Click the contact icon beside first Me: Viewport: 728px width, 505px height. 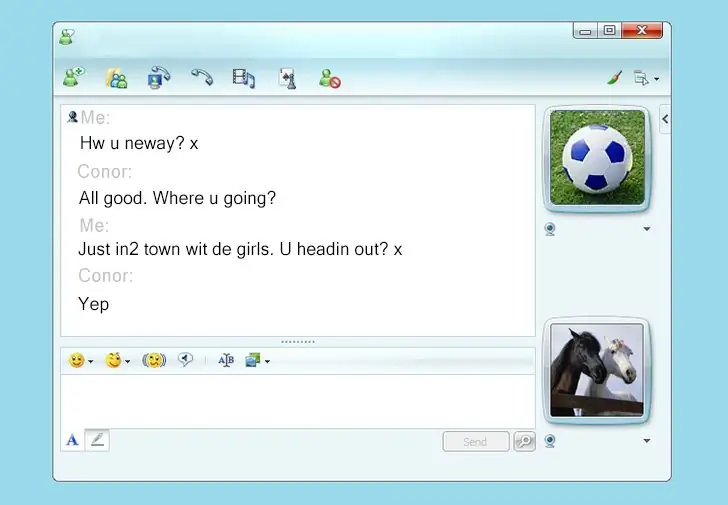point(72,117)
